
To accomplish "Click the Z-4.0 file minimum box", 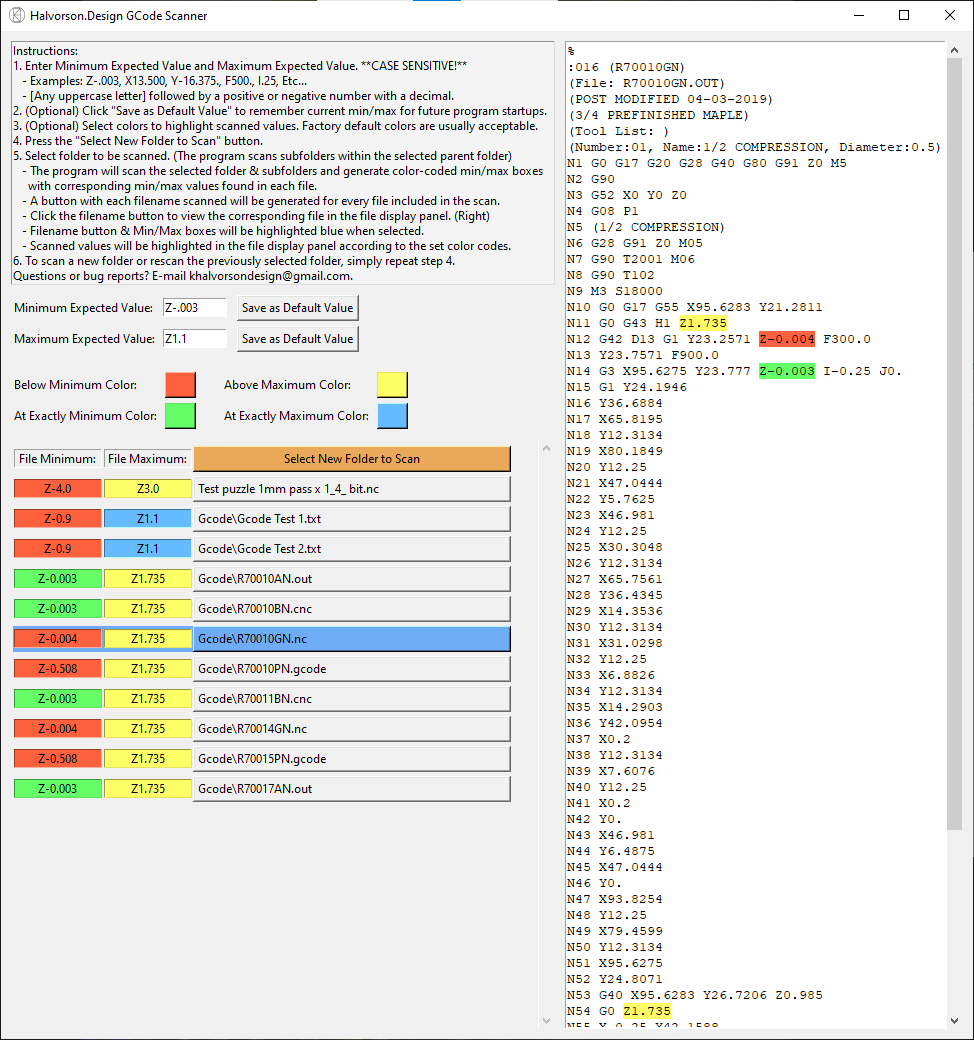I will 57,489.
